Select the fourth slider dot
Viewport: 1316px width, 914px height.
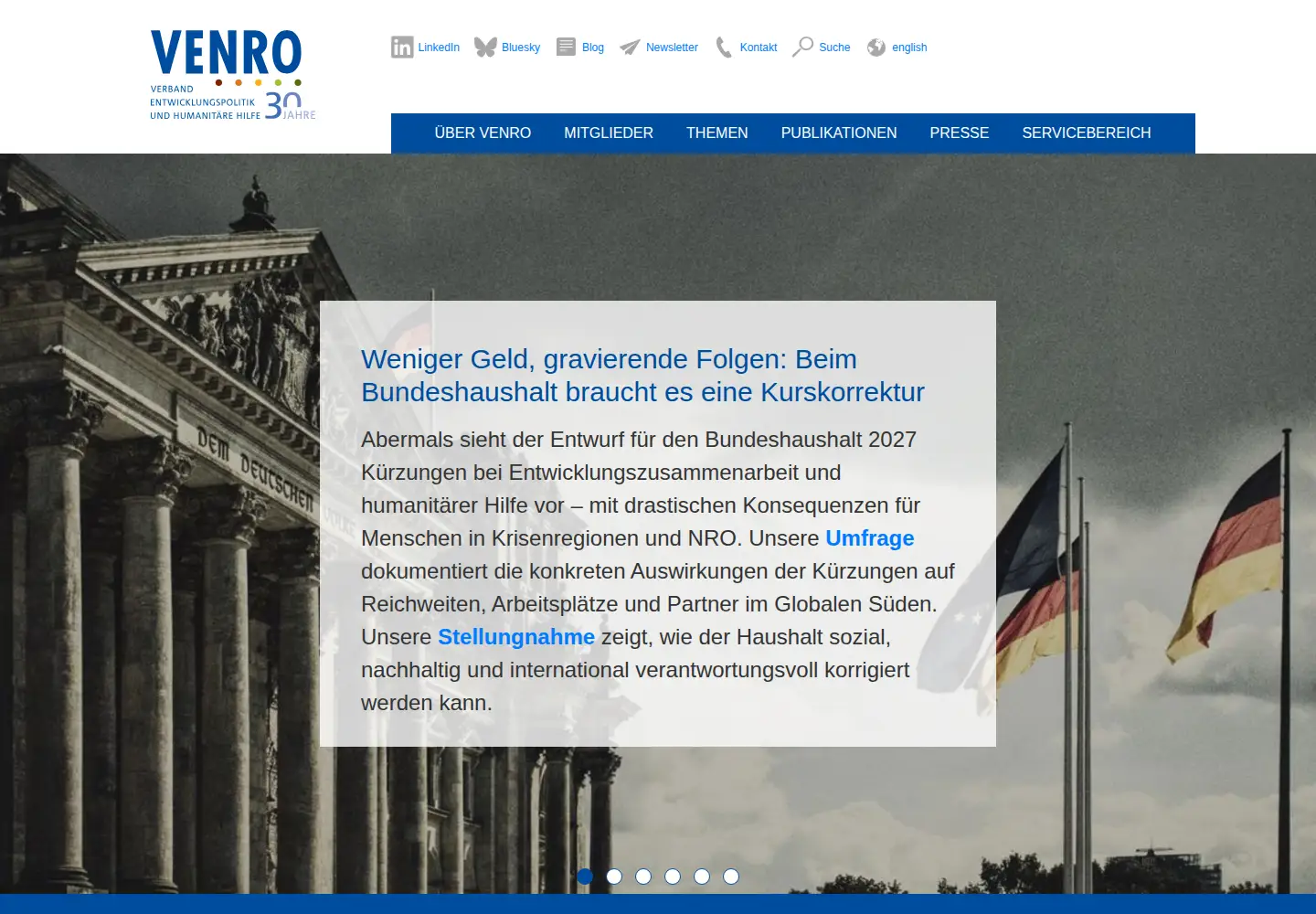(x=673, y=877)
